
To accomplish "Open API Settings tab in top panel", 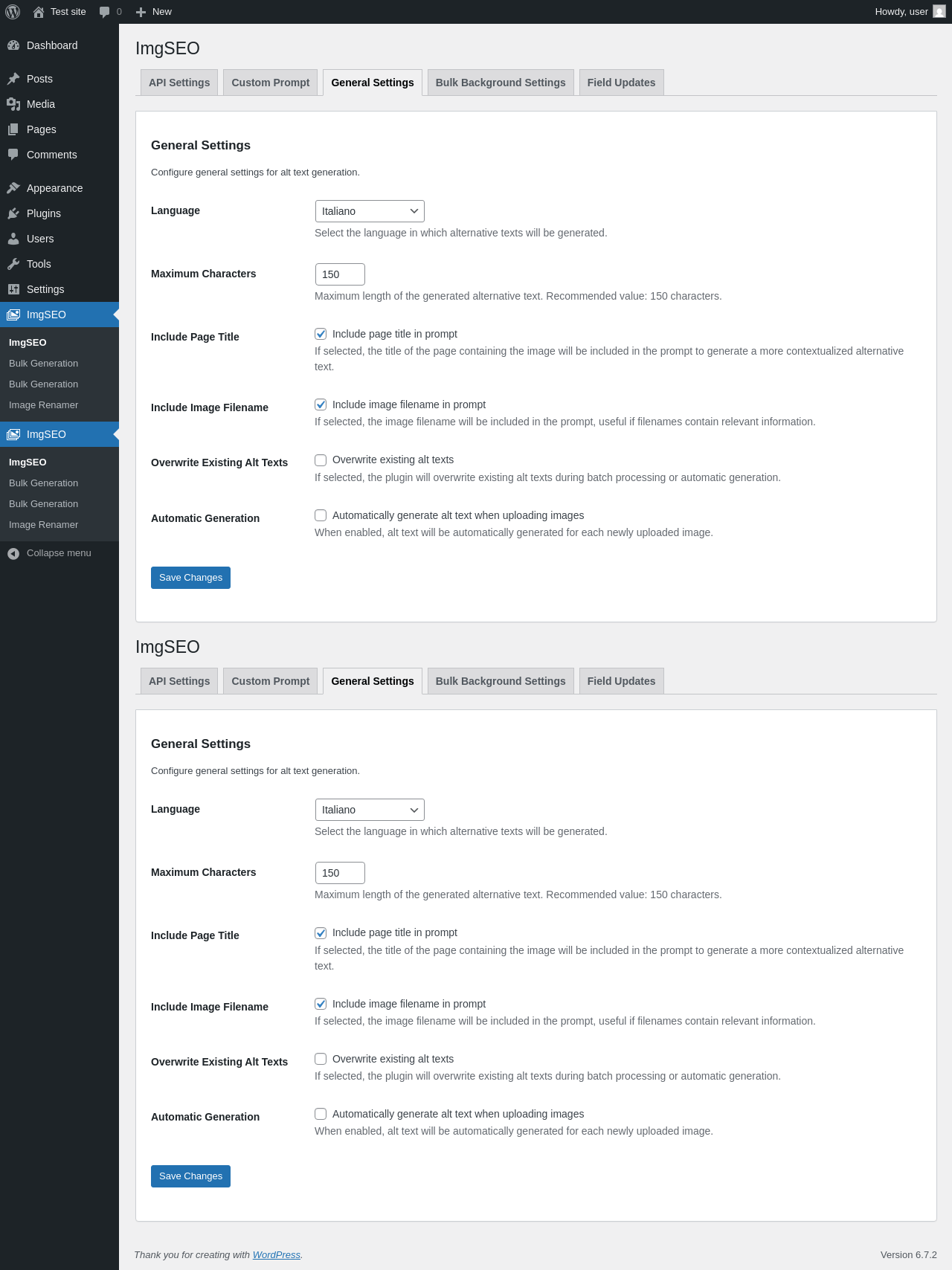I will 179,83.
